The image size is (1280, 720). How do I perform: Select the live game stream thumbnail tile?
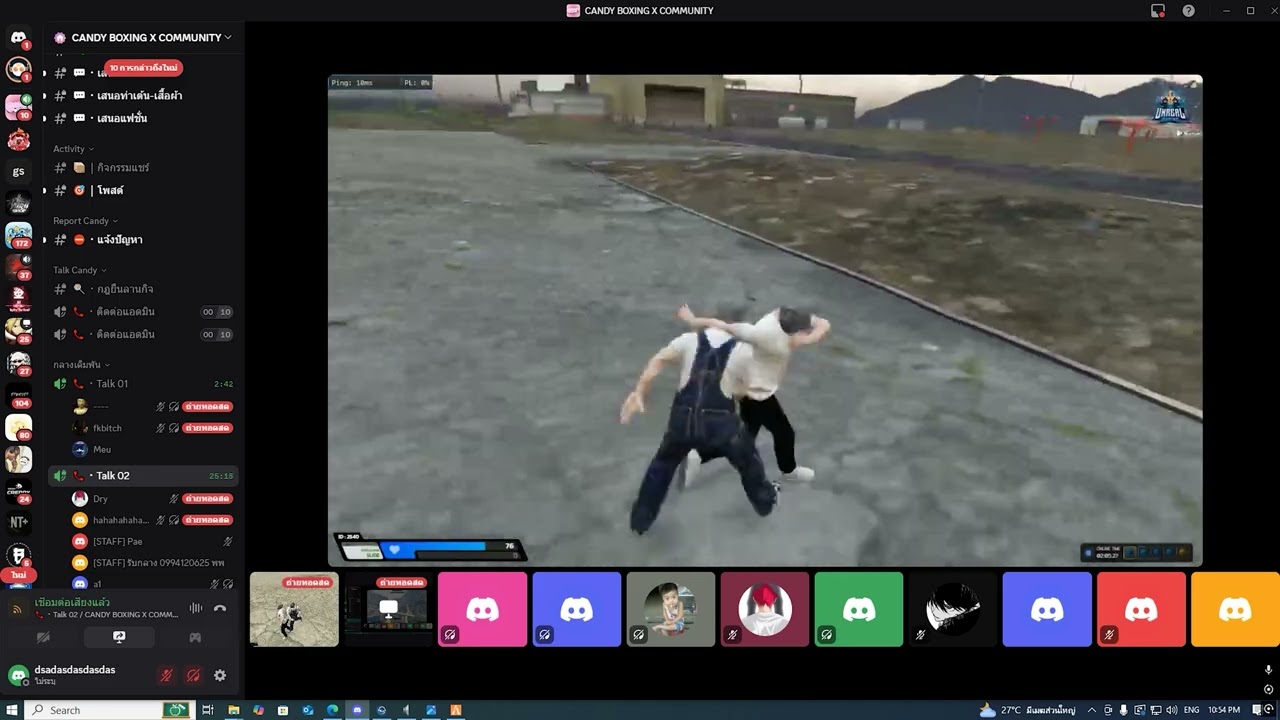tap(294, 609)
